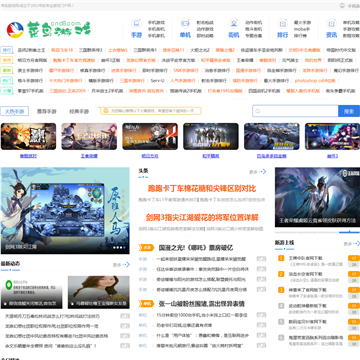Image resolution: width=360 pixels, height=360 pixels.
Task: Click the 和平精英 caption under its thumbnail
Action: pyautogui.click(x=211, y=156)
